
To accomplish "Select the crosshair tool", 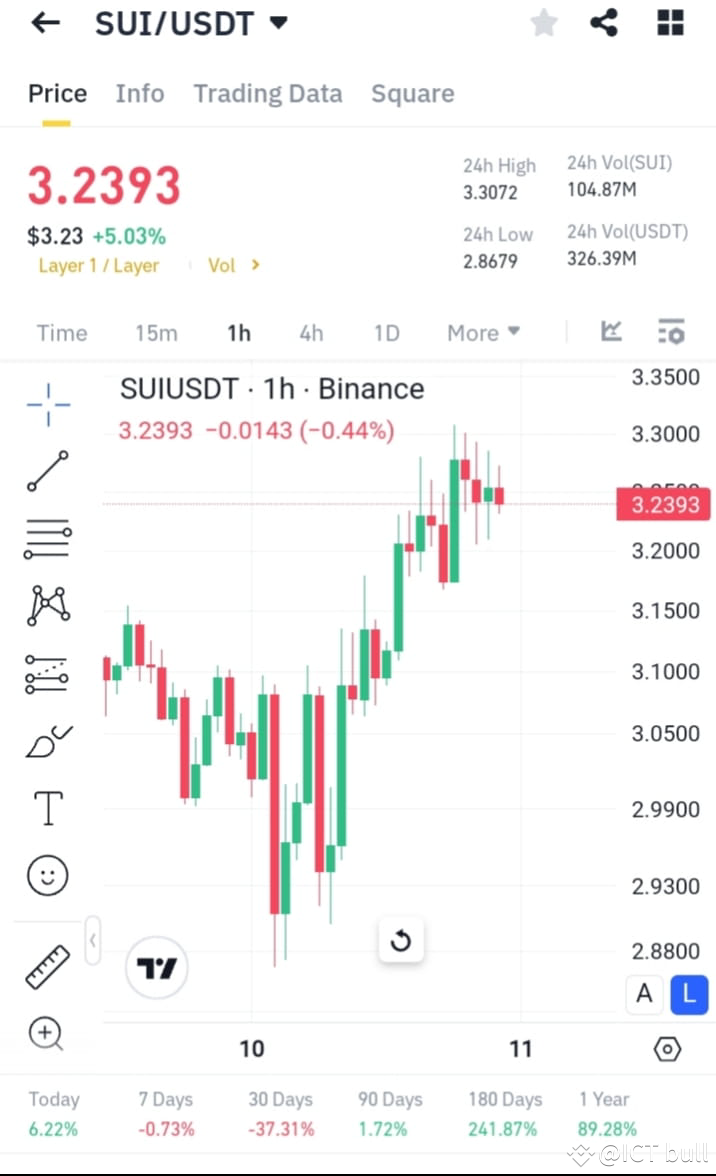I will point(46,404).
